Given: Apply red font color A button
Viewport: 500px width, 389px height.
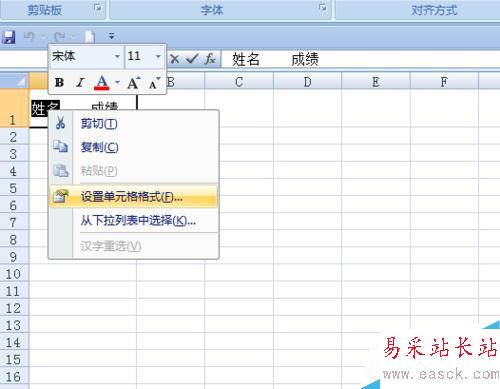Looking at the screenshot, I should pyautogui.click(x=102, y=82).
